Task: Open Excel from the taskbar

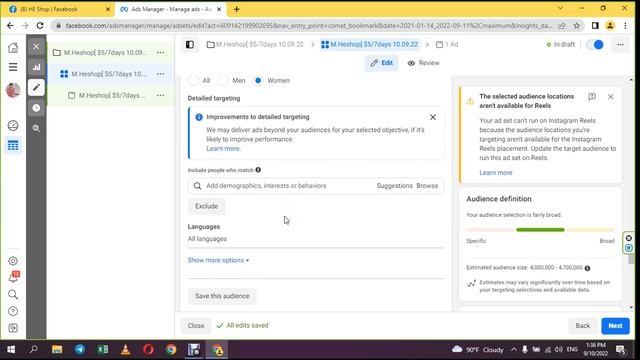Action: pyautogui.click(x=103, y=350)
